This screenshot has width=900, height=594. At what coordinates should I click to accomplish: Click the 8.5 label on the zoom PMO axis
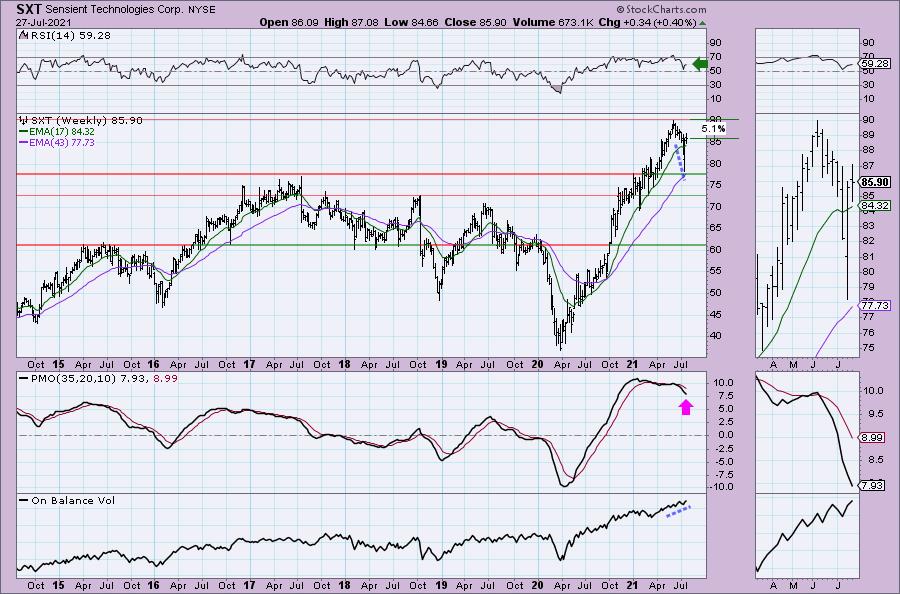(x=875, y=460)
